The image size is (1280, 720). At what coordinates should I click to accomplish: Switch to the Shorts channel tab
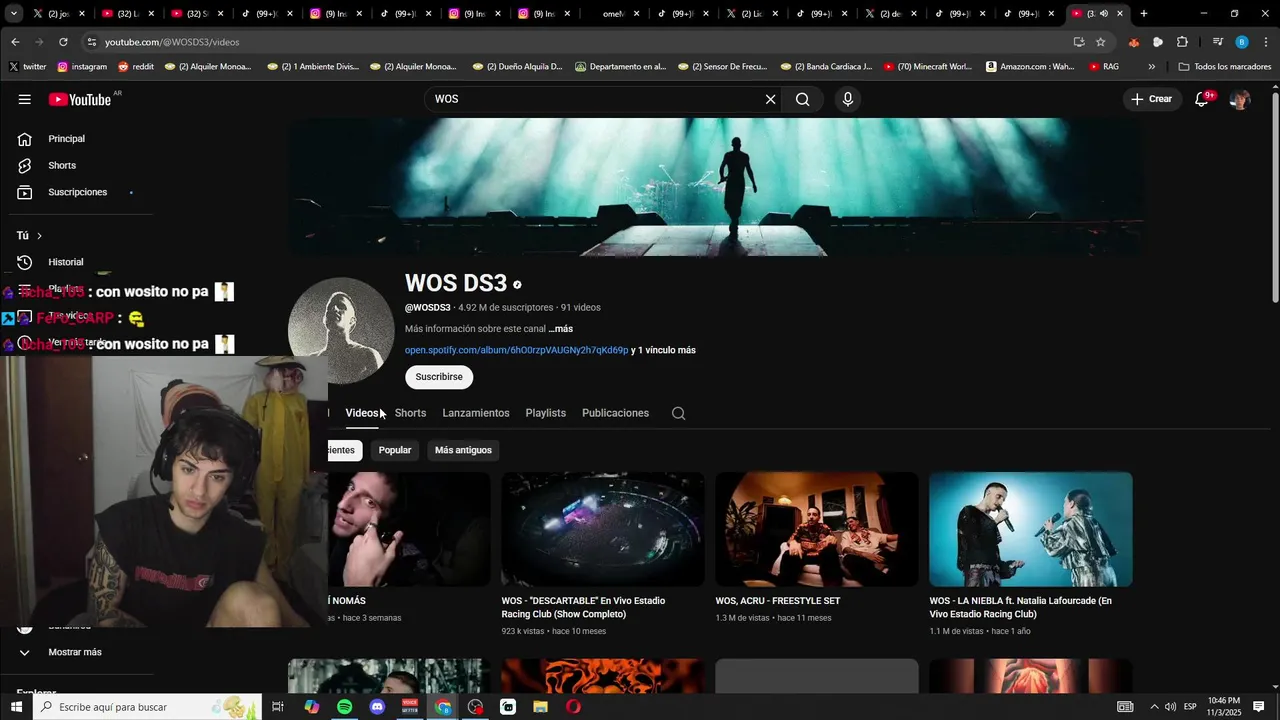coord(410,413)
